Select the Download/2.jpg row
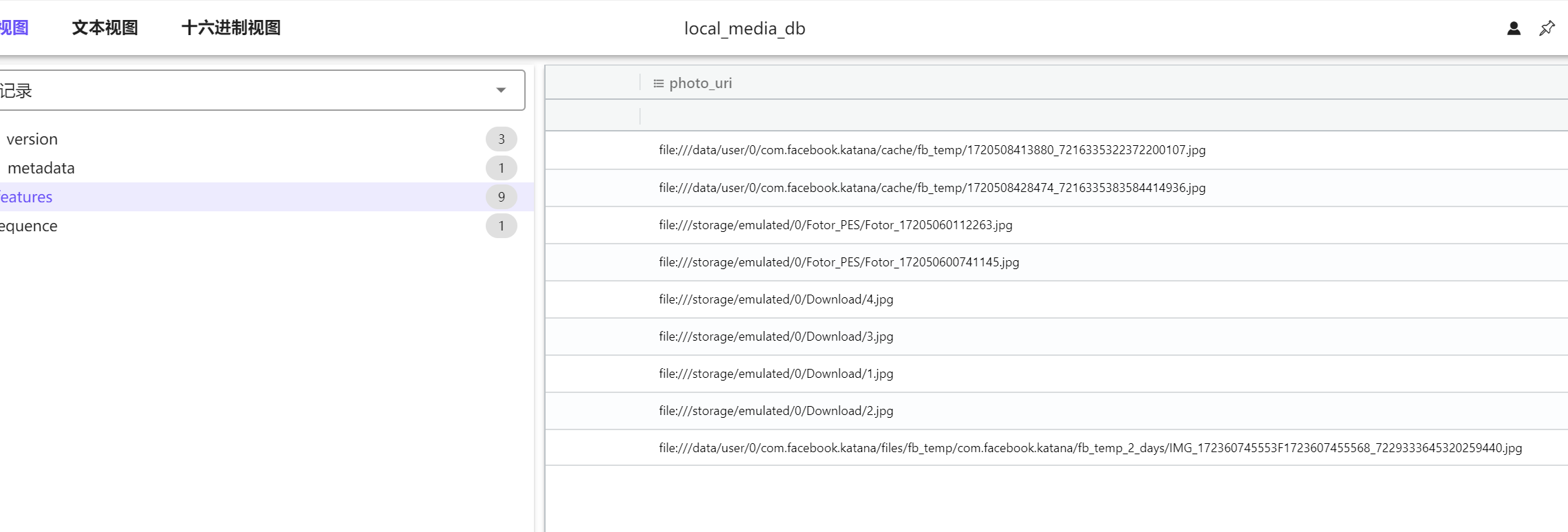This screenshot has height=532, width=1568. click(x=1057, y=411)
